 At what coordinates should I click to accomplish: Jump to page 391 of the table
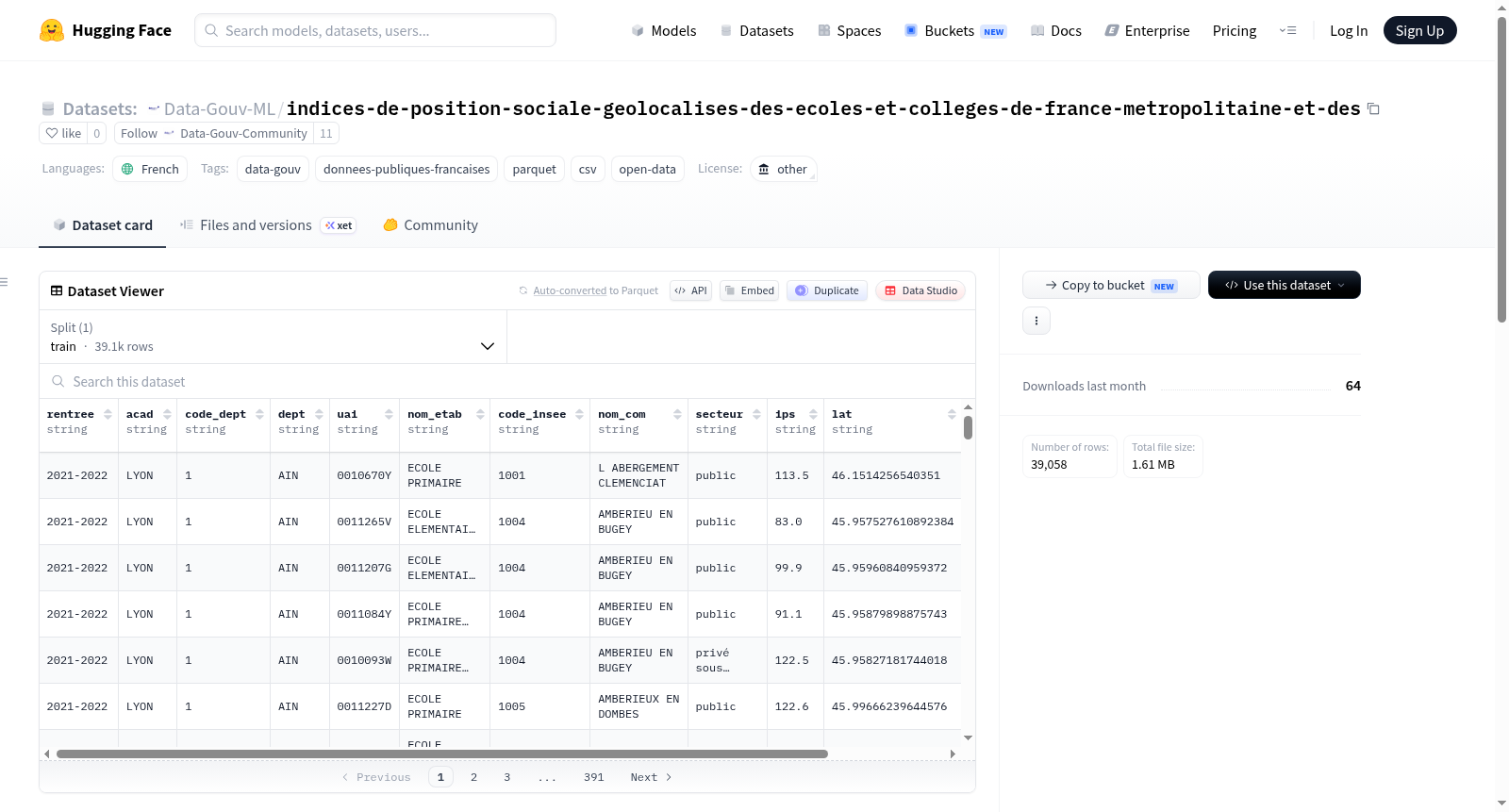(x=593, y=777)
